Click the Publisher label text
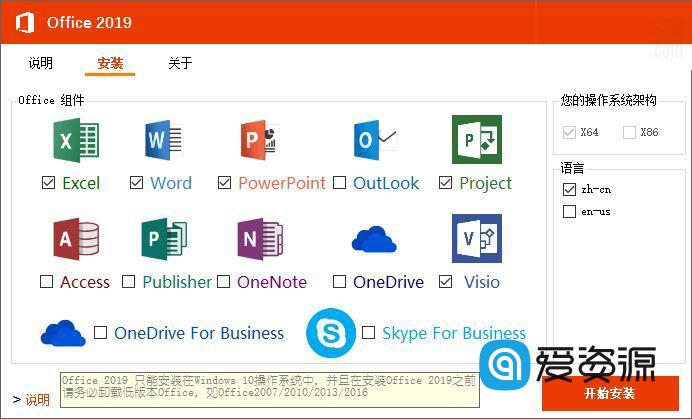 click(x=177, y=282)
